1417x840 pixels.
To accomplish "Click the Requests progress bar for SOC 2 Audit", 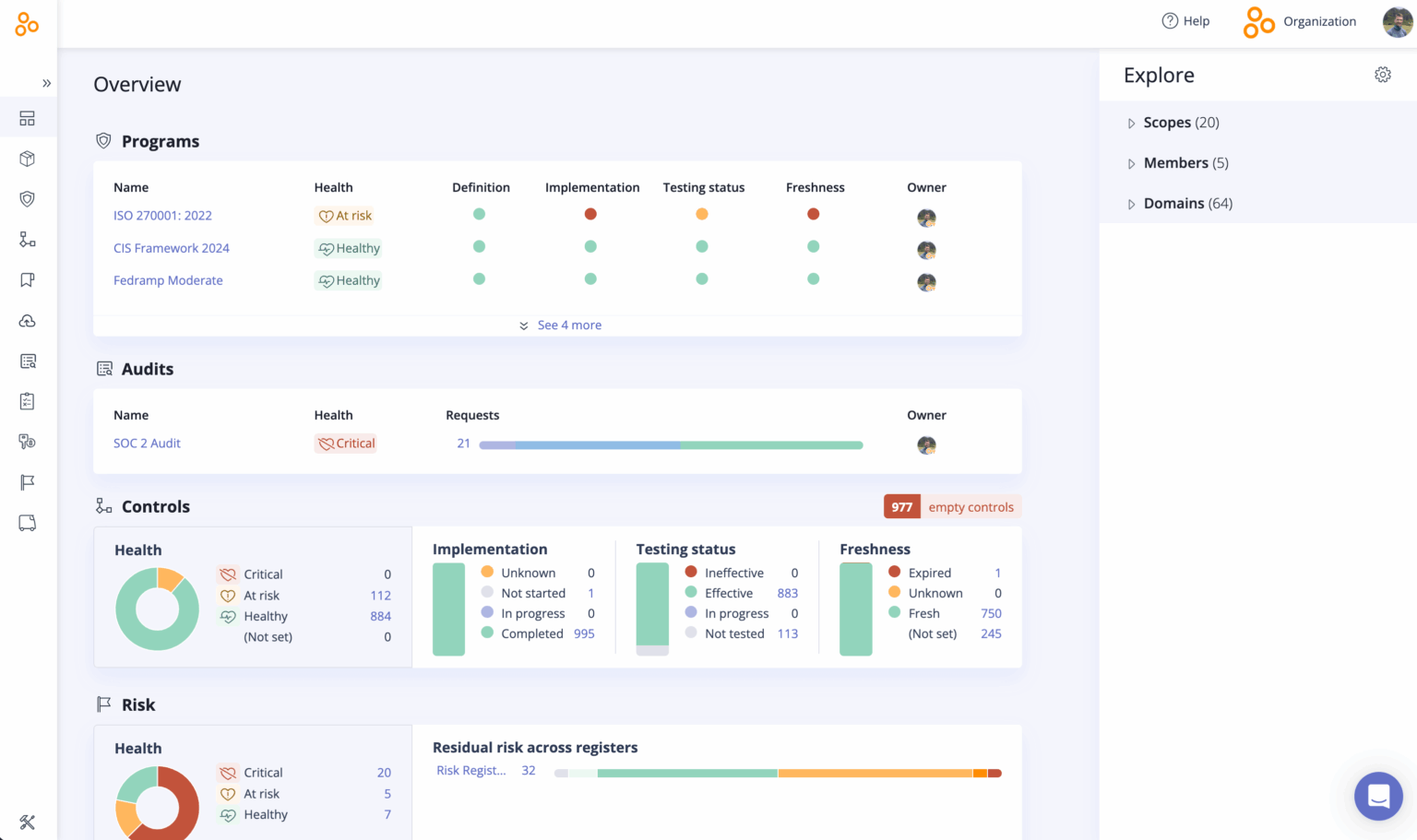I will coord(671,444).
